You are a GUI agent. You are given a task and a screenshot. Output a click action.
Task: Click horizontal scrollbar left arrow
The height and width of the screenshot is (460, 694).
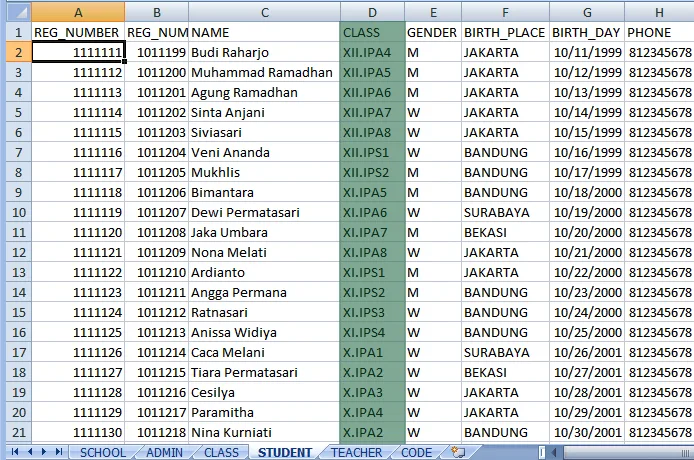(x=554, y=452)
